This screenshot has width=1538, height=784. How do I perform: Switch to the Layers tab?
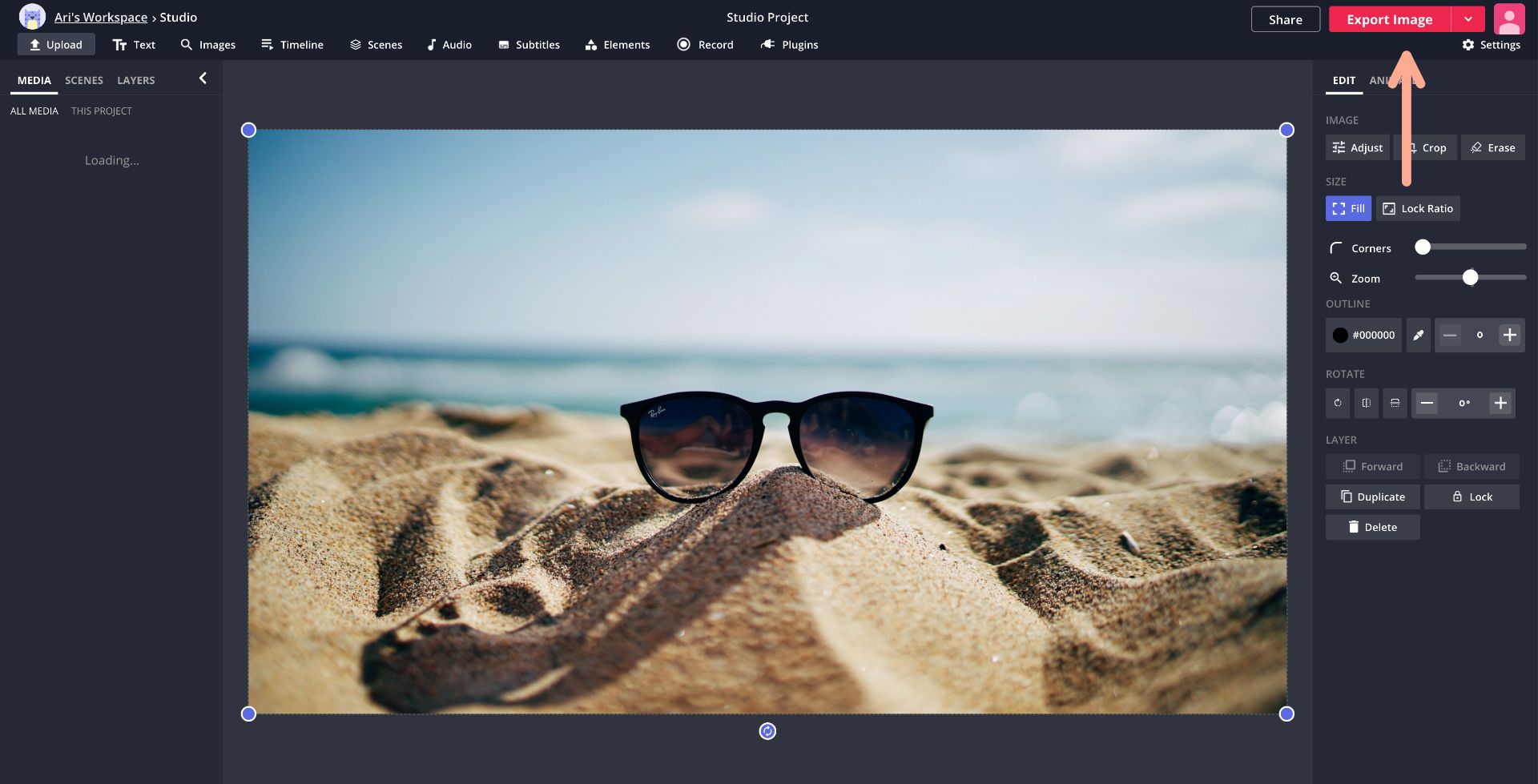tap(135, 80)
